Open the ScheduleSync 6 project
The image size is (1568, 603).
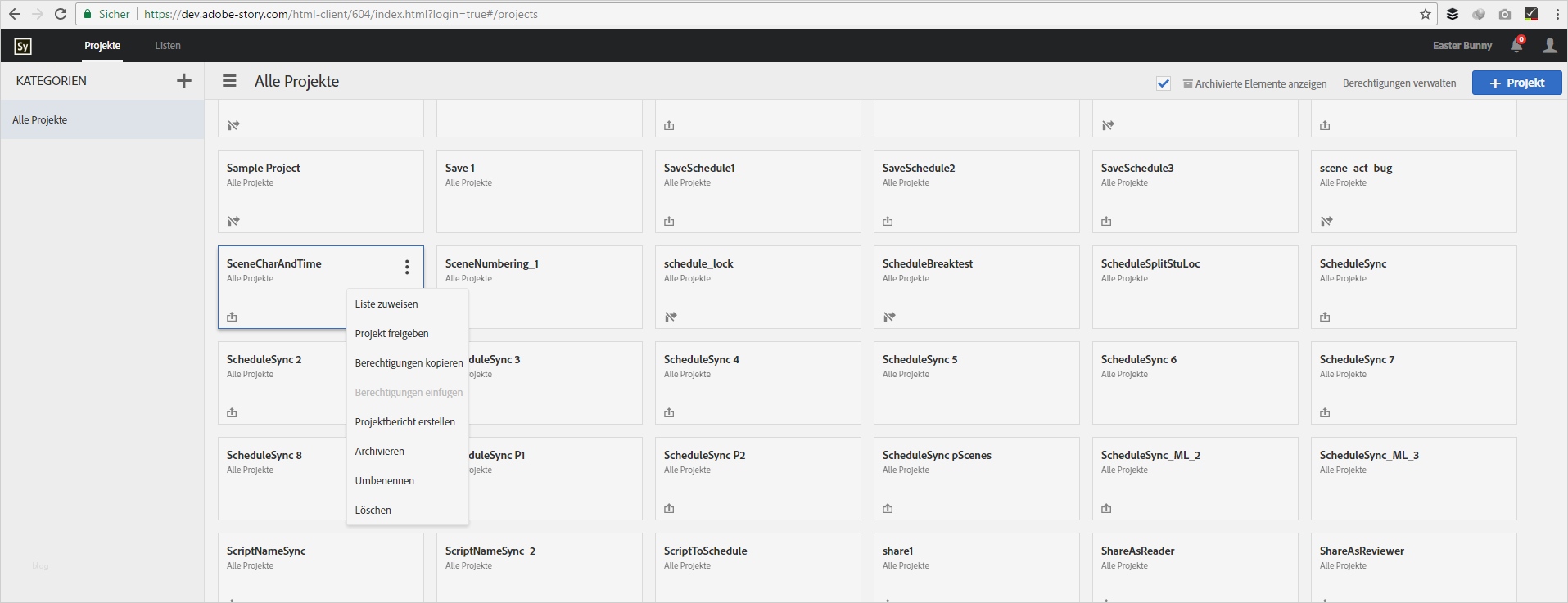pyautogui.click(x=1195, y=383)
